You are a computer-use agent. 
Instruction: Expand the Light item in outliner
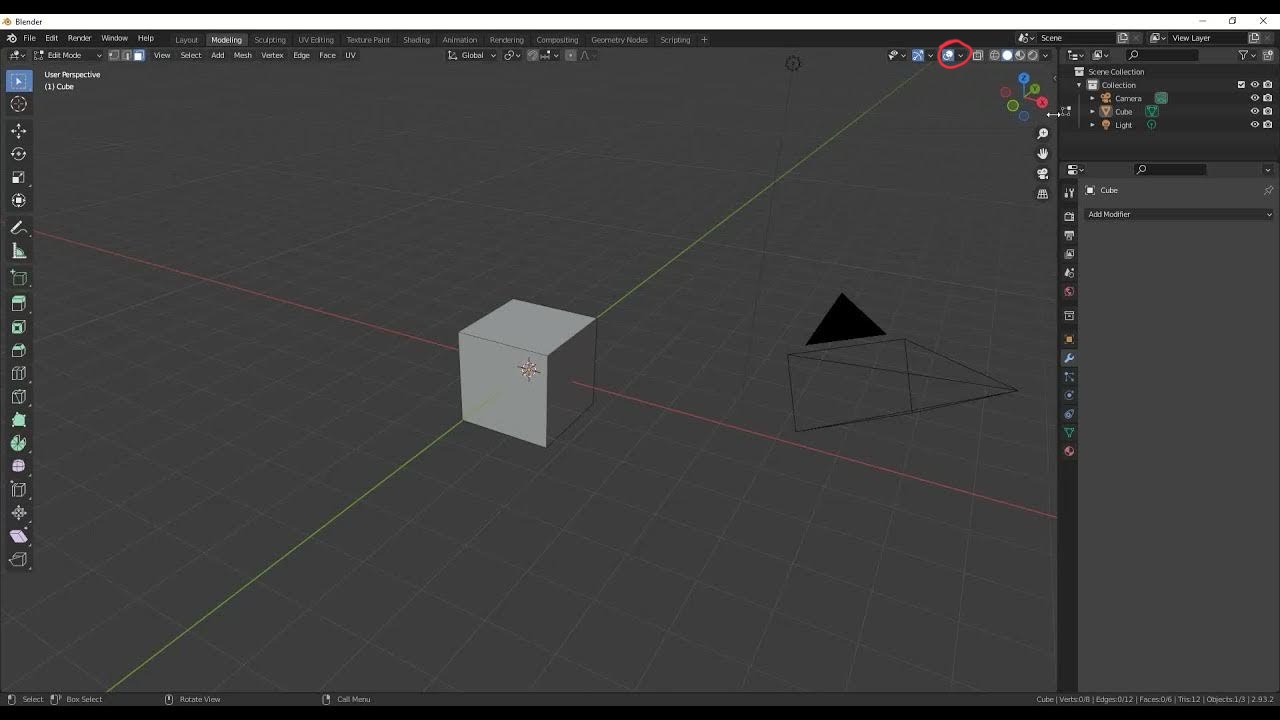tap(1092, 125)
